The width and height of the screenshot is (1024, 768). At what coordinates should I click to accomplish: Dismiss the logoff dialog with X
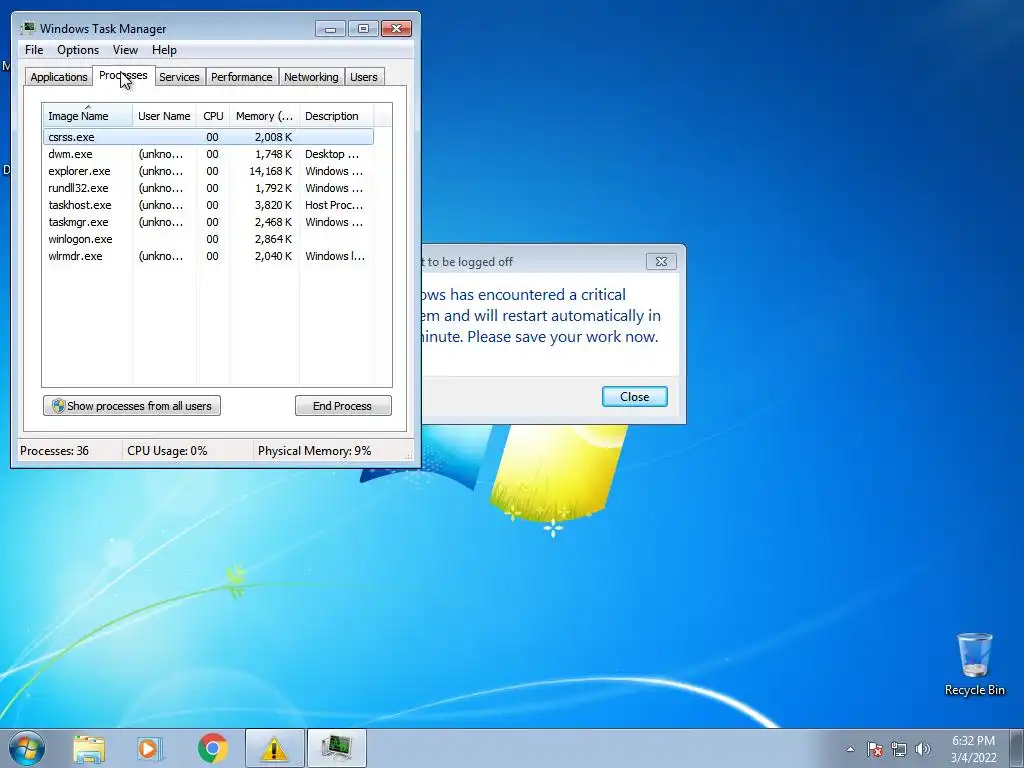661,261
